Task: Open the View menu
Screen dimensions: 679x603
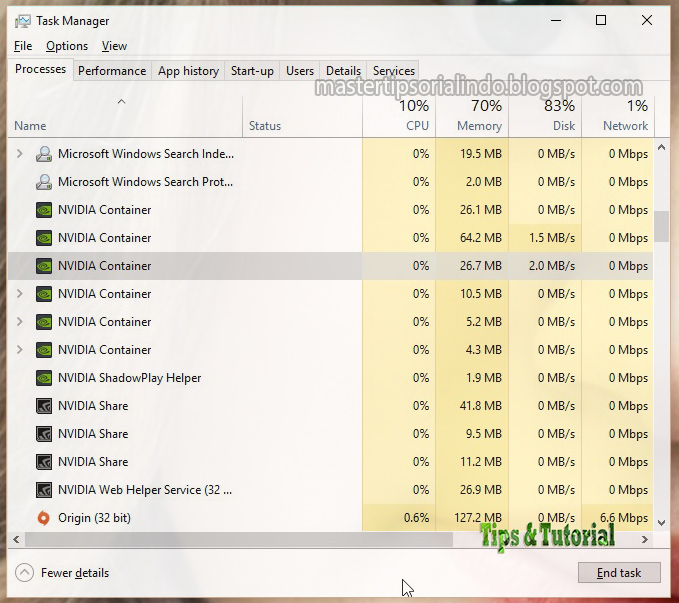Action: [x=114, y=46]
